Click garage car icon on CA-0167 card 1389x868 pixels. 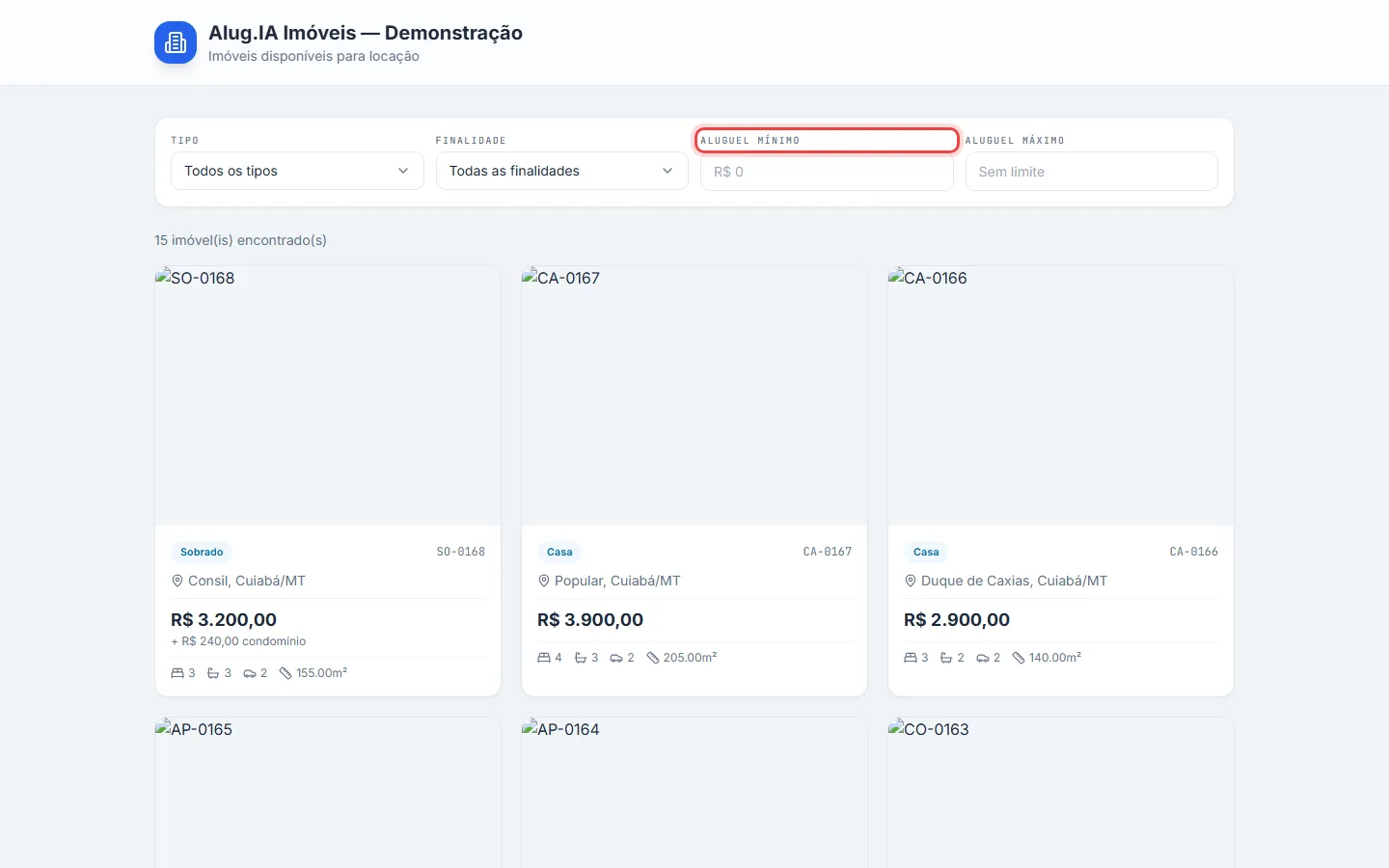(616, 658)
